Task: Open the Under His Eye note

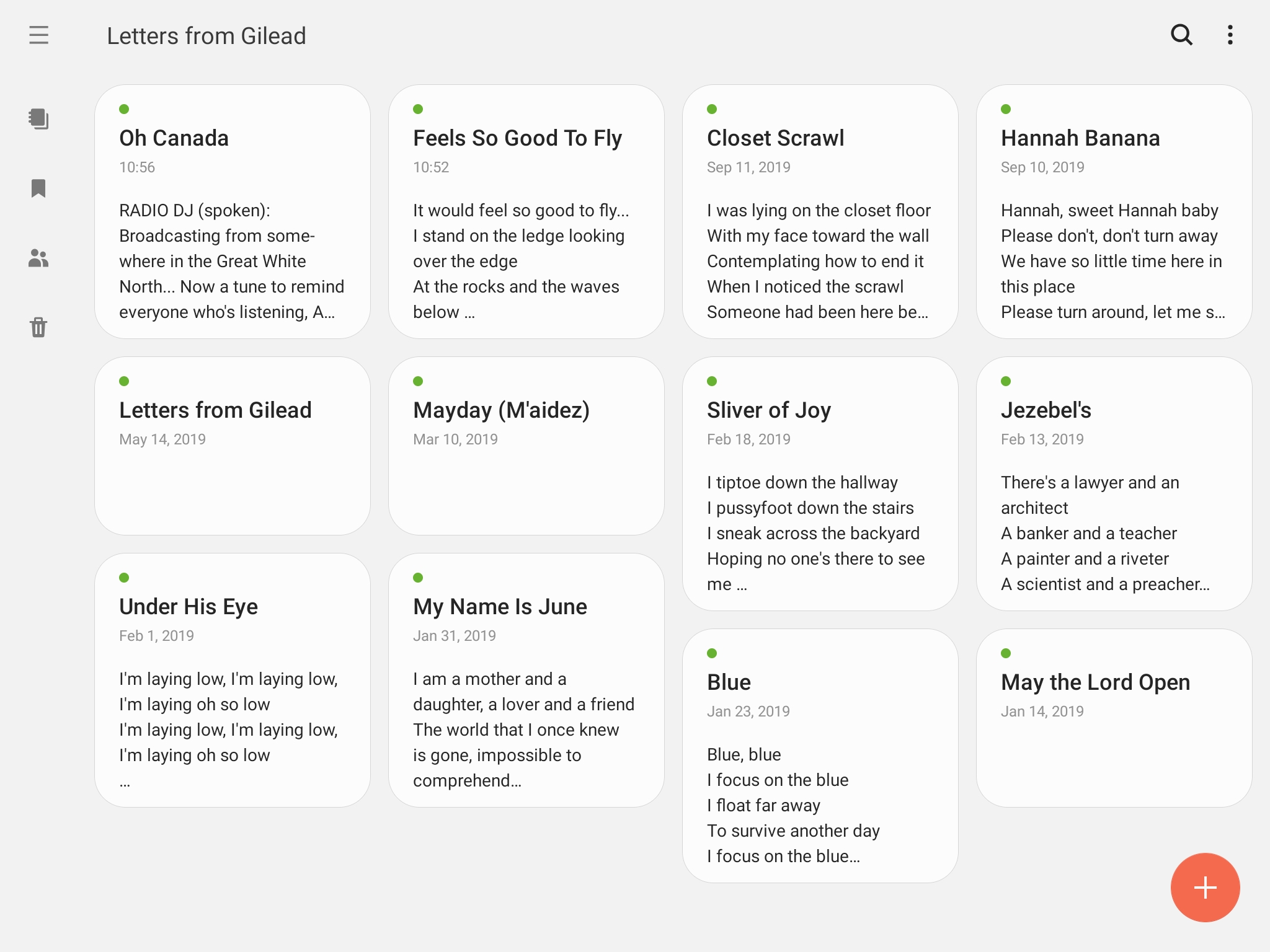Action: pos(233,681)
